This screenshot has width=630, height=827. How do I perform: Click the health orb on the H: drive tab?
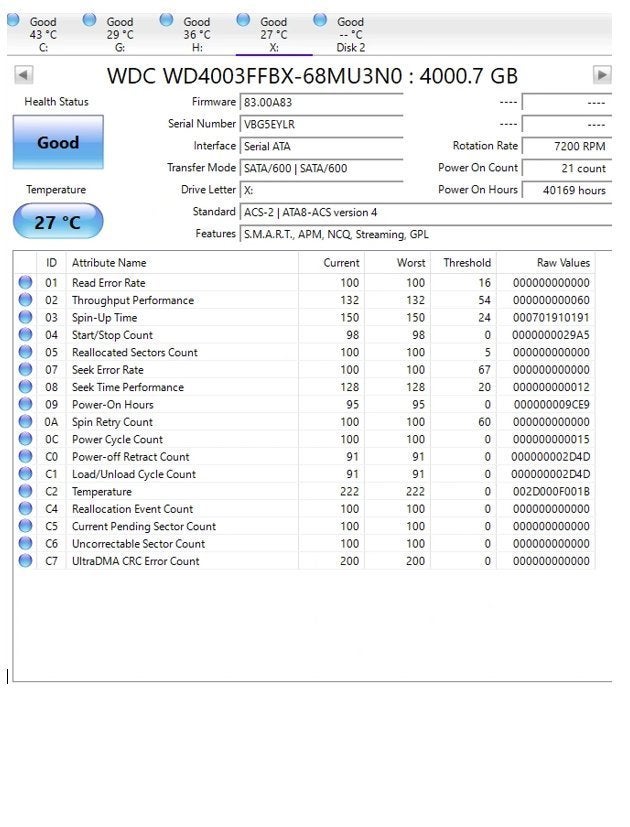pos(166,20)
